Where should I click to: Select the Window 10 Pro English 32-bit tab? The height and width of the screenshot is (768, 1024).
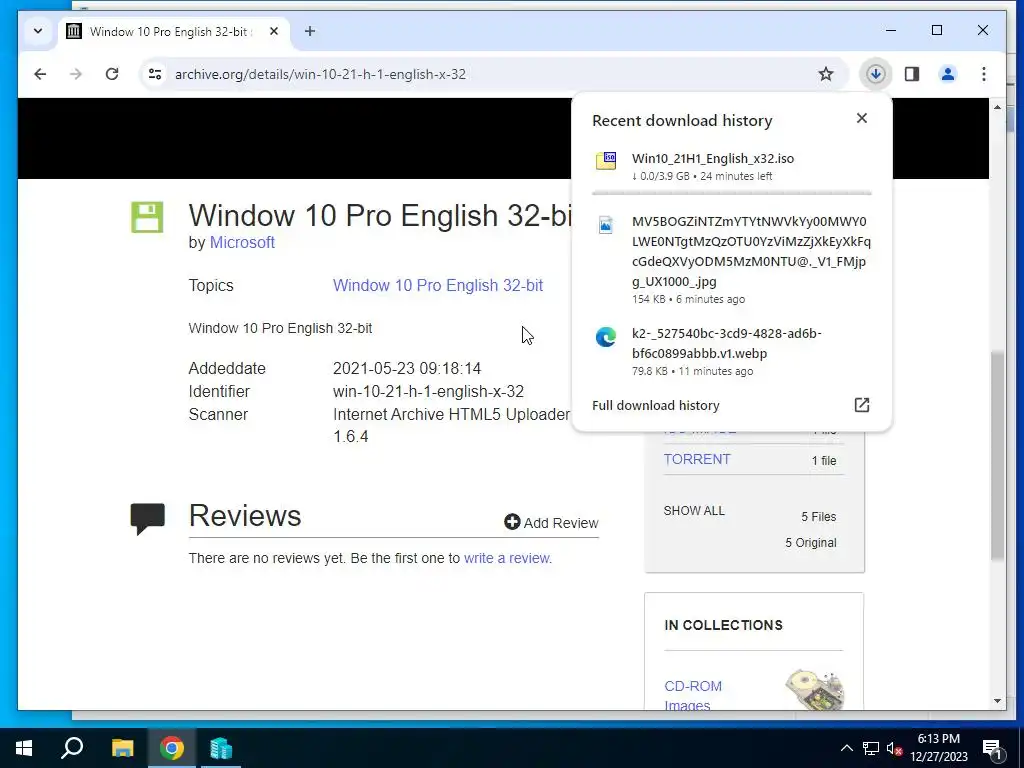pos(174,31)
